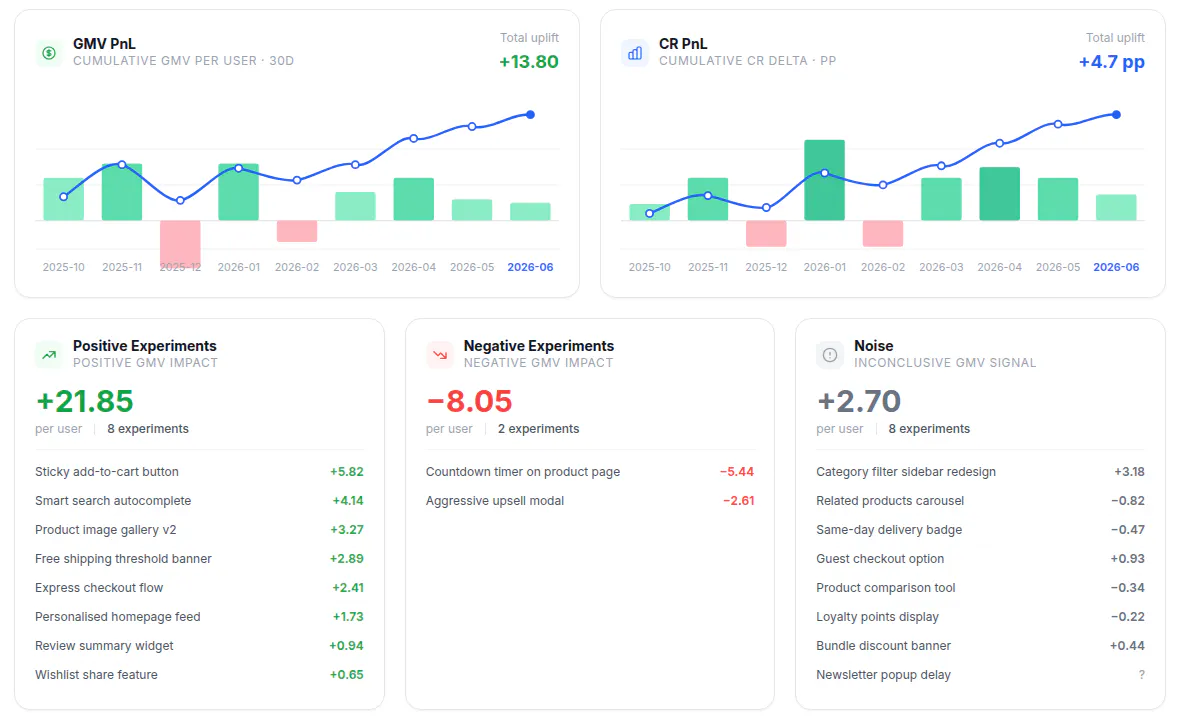The image size is (1184, 723).
Task: Click the Noise info circle icon
Action: pyautogui.click(x=830, y=354)
